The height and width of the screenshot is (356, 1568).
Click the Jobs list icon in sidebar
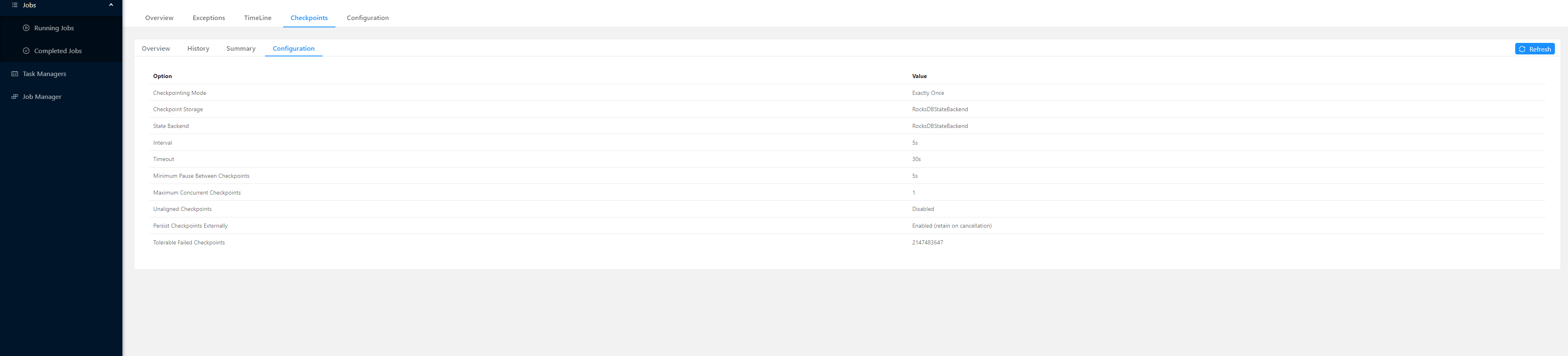(15, 5)
